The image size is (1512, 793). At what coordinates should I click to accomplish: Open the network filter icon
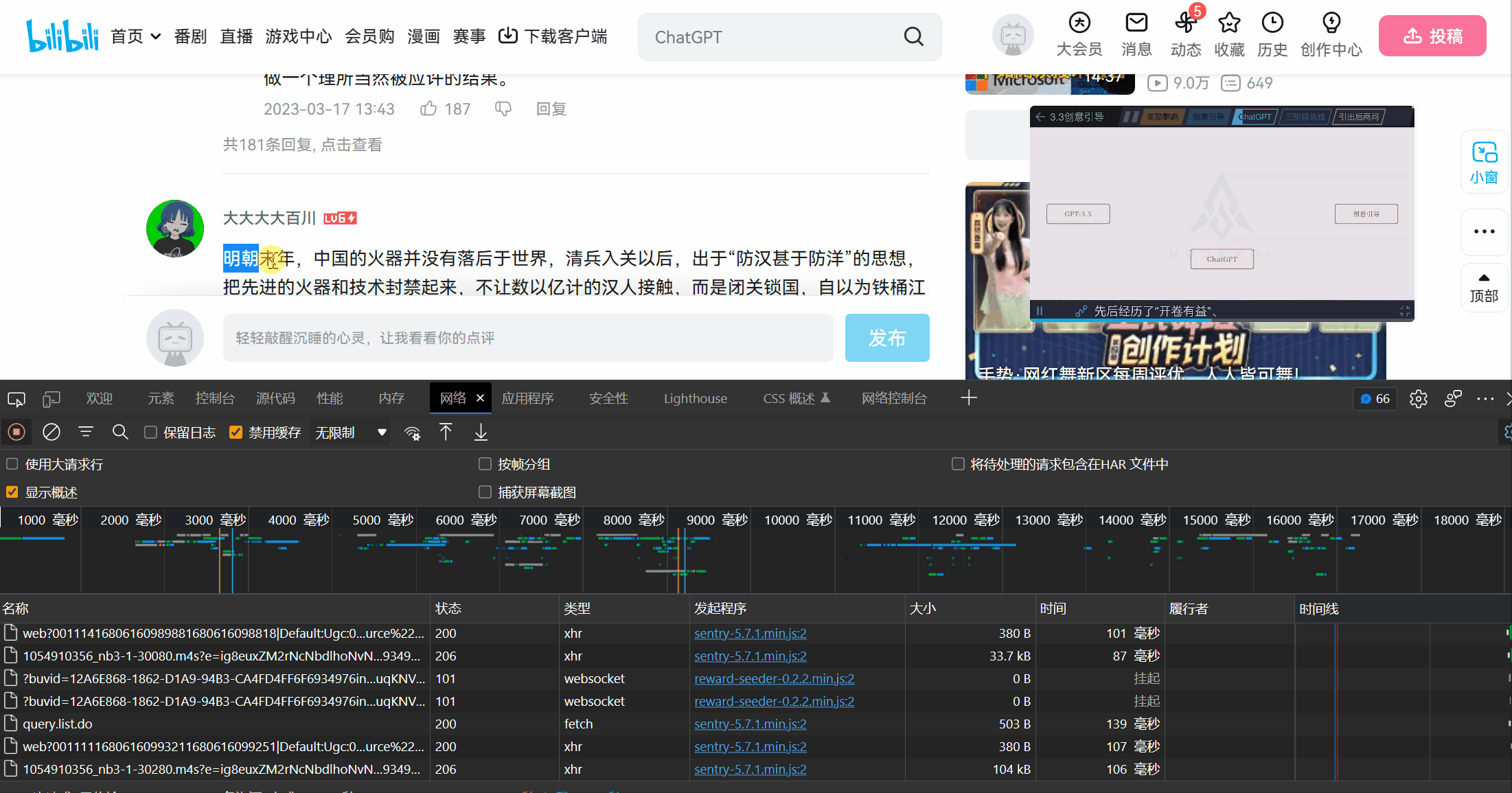(86, 432)
